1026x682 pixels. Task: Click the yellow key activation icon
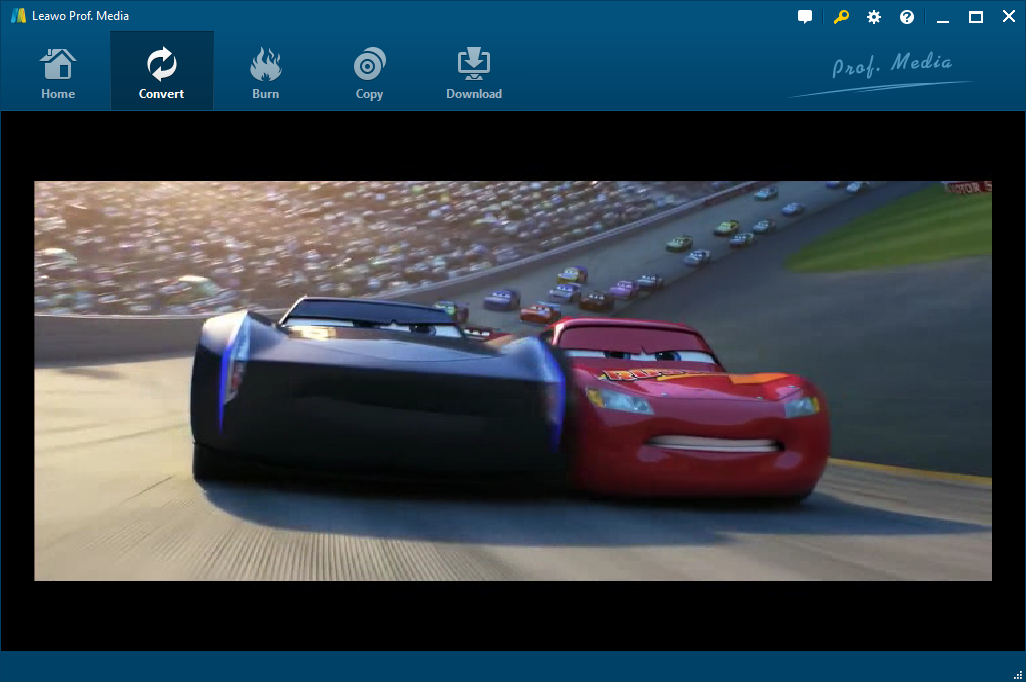(x=841, y=17)
